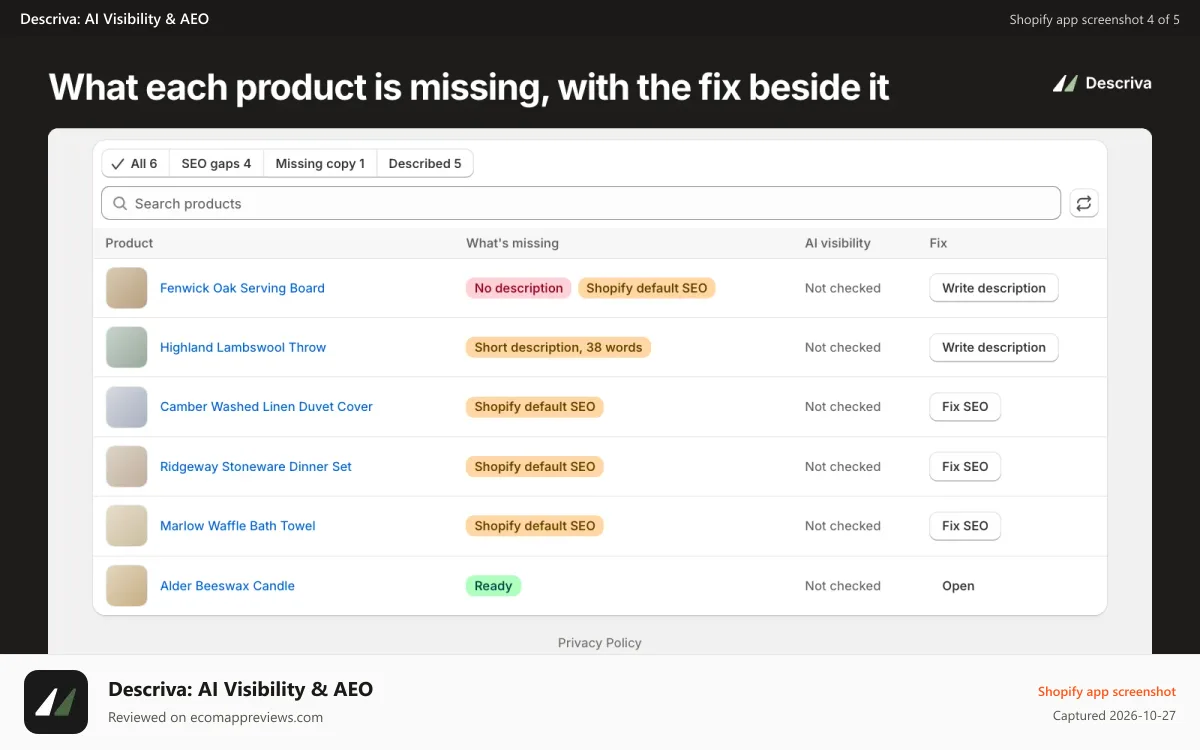Screen dimensions: 1200x750
Task: Click the Descriva app icon in footer
Action: pyautogui.click(x=56, y=702)
